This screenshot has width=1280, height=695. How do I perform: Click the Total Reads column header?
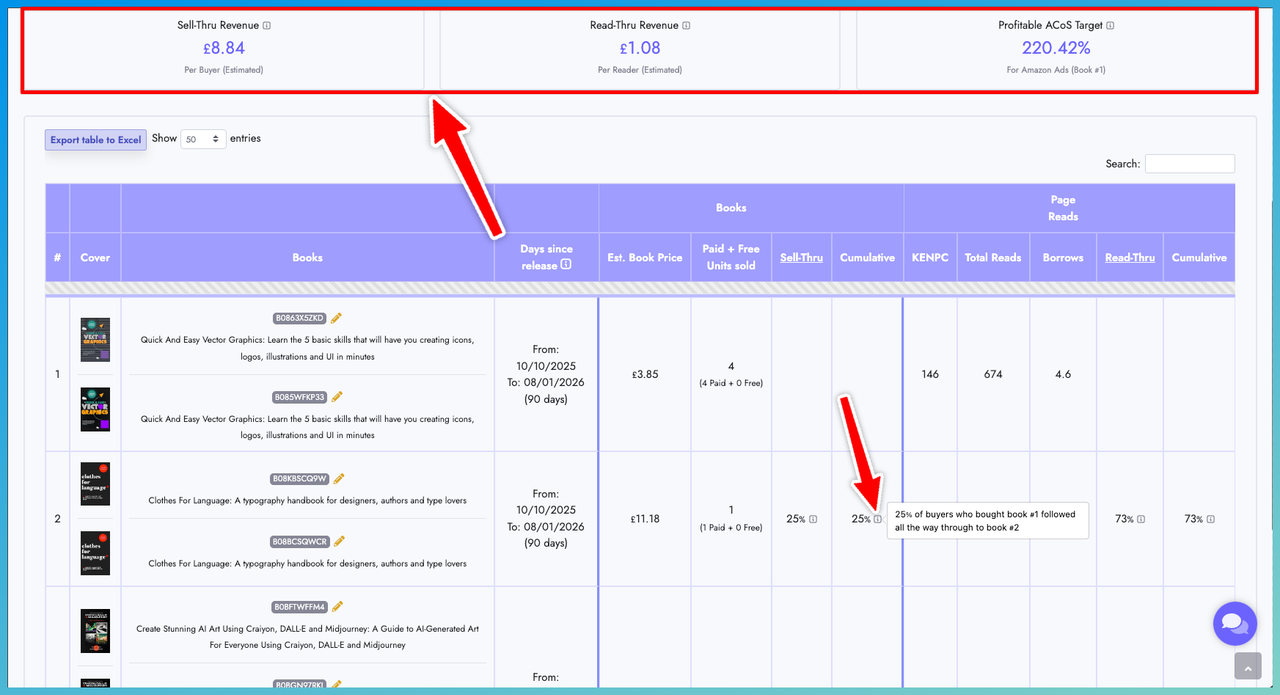click(993, 258)
